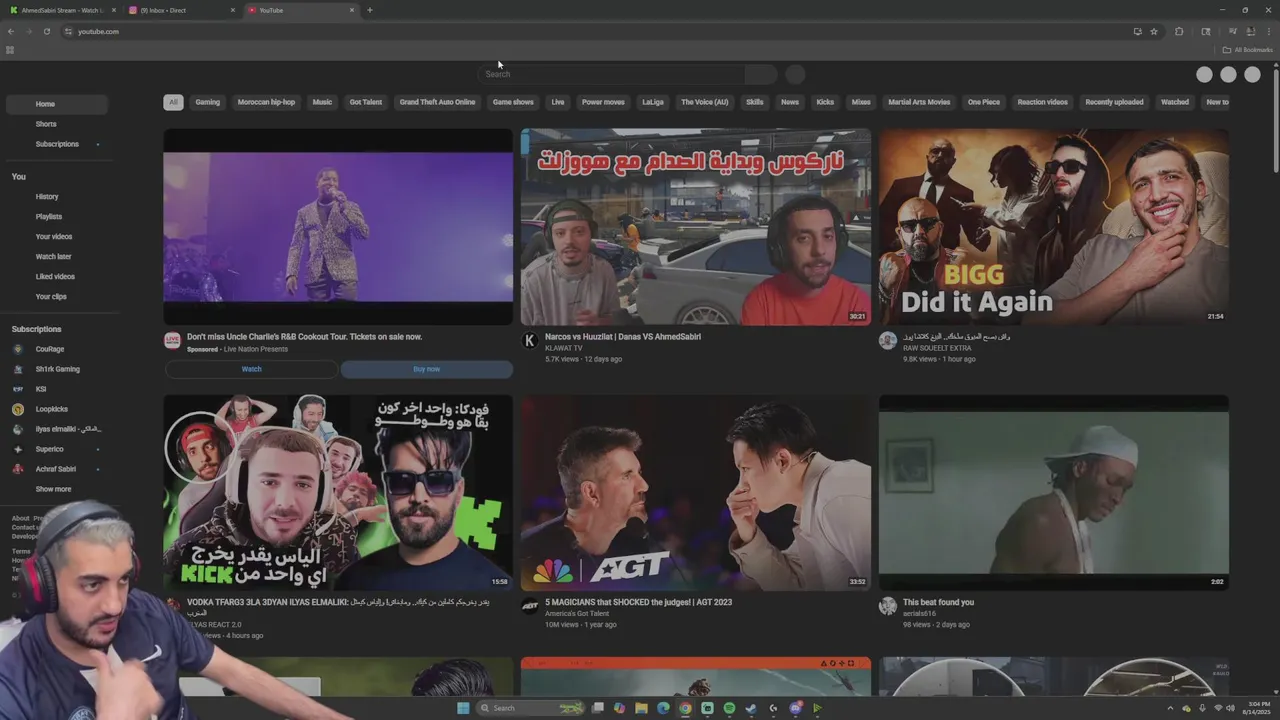Click the Windows taskbar Search box
This screenshot has height=720, width=1280.
tap(530, 708)
